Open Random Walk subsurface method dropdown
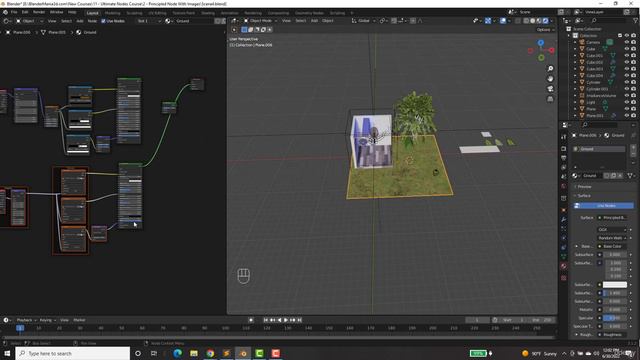The height and width of the screenshot is (360, 640). [x=612, y=238]
